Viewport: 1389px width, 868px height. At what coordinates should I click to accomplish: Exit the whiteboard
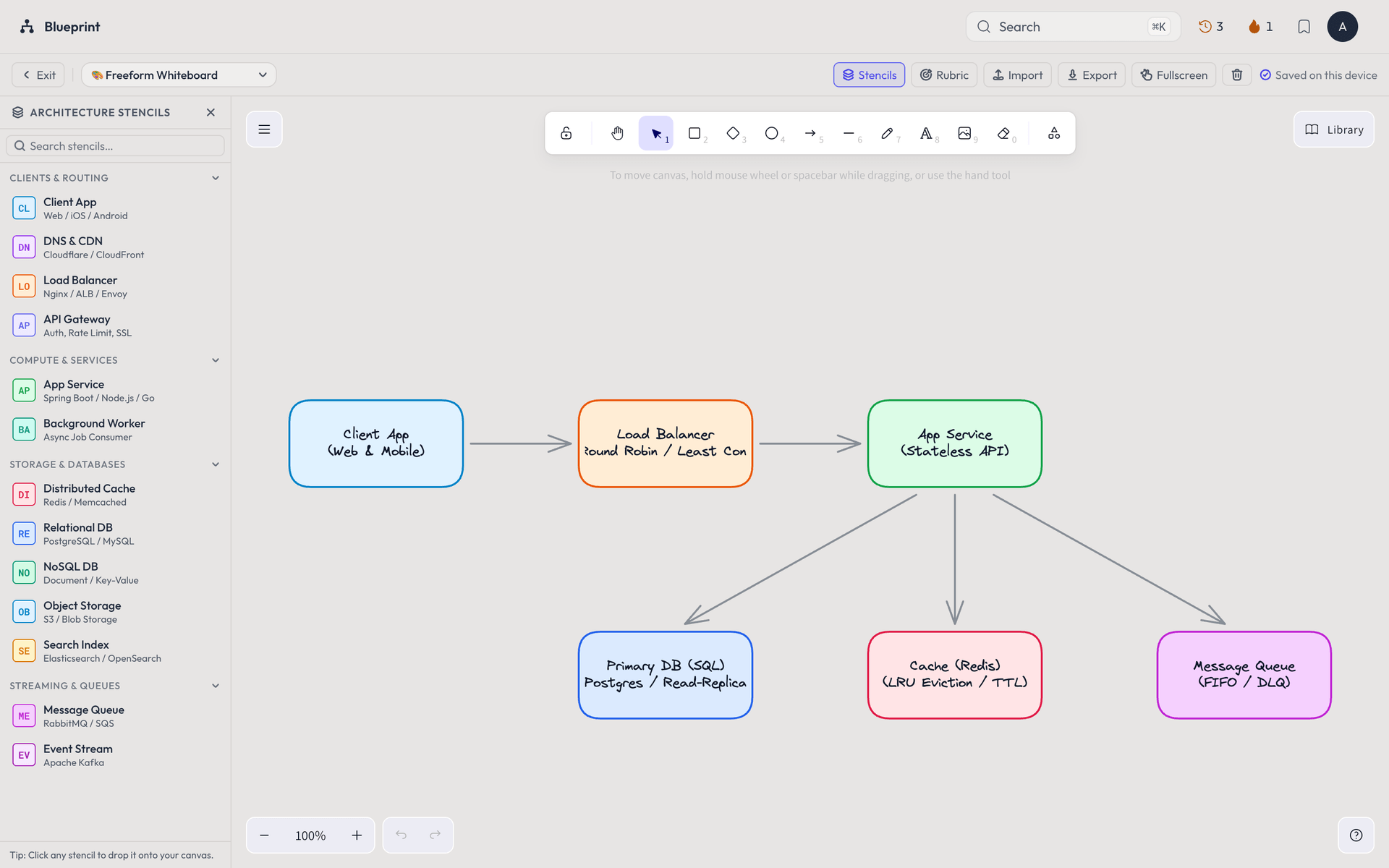[x=38, y=75]
